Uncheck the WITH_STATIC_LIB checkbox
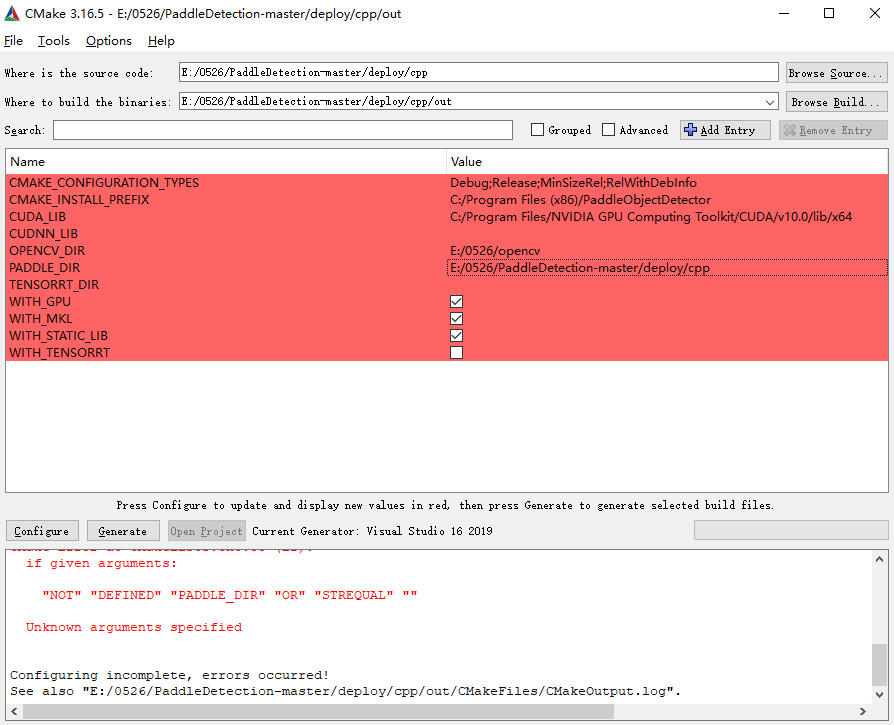Viewport: 894px width, 725px height. click(x=456, y=336)
